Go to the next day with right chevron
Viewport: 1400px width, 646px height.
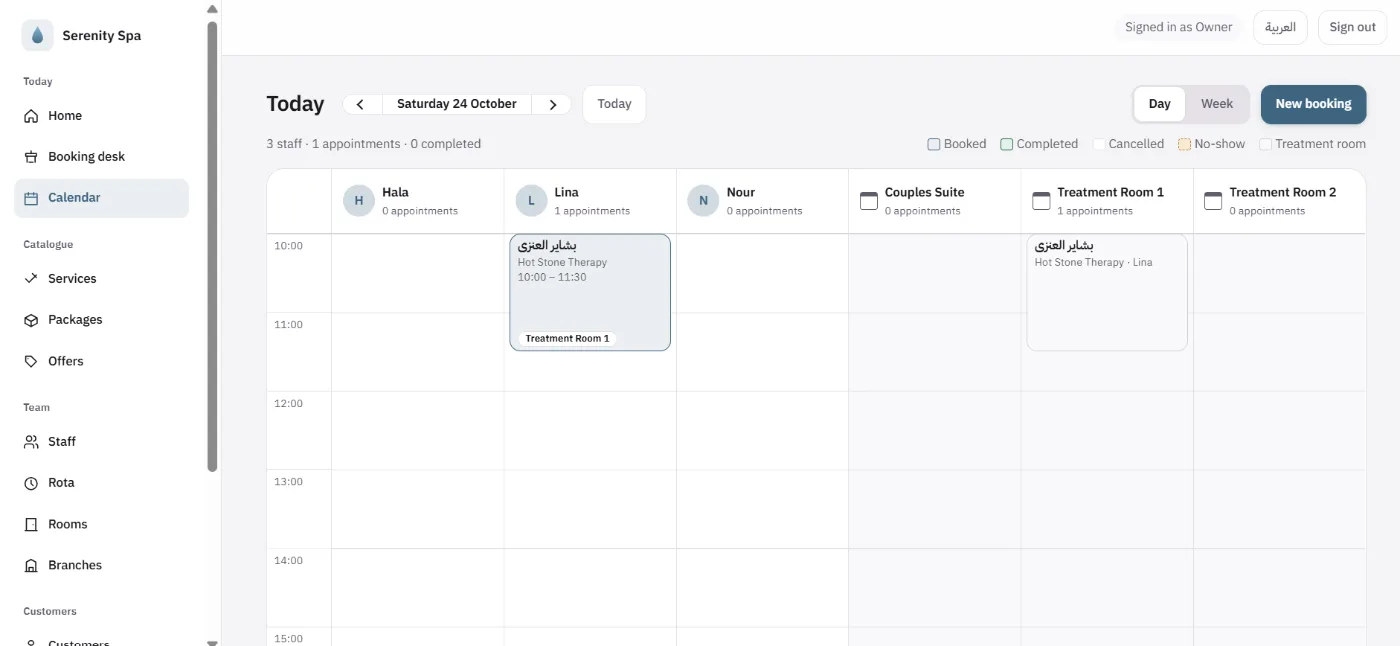click(x=552, y=104)
